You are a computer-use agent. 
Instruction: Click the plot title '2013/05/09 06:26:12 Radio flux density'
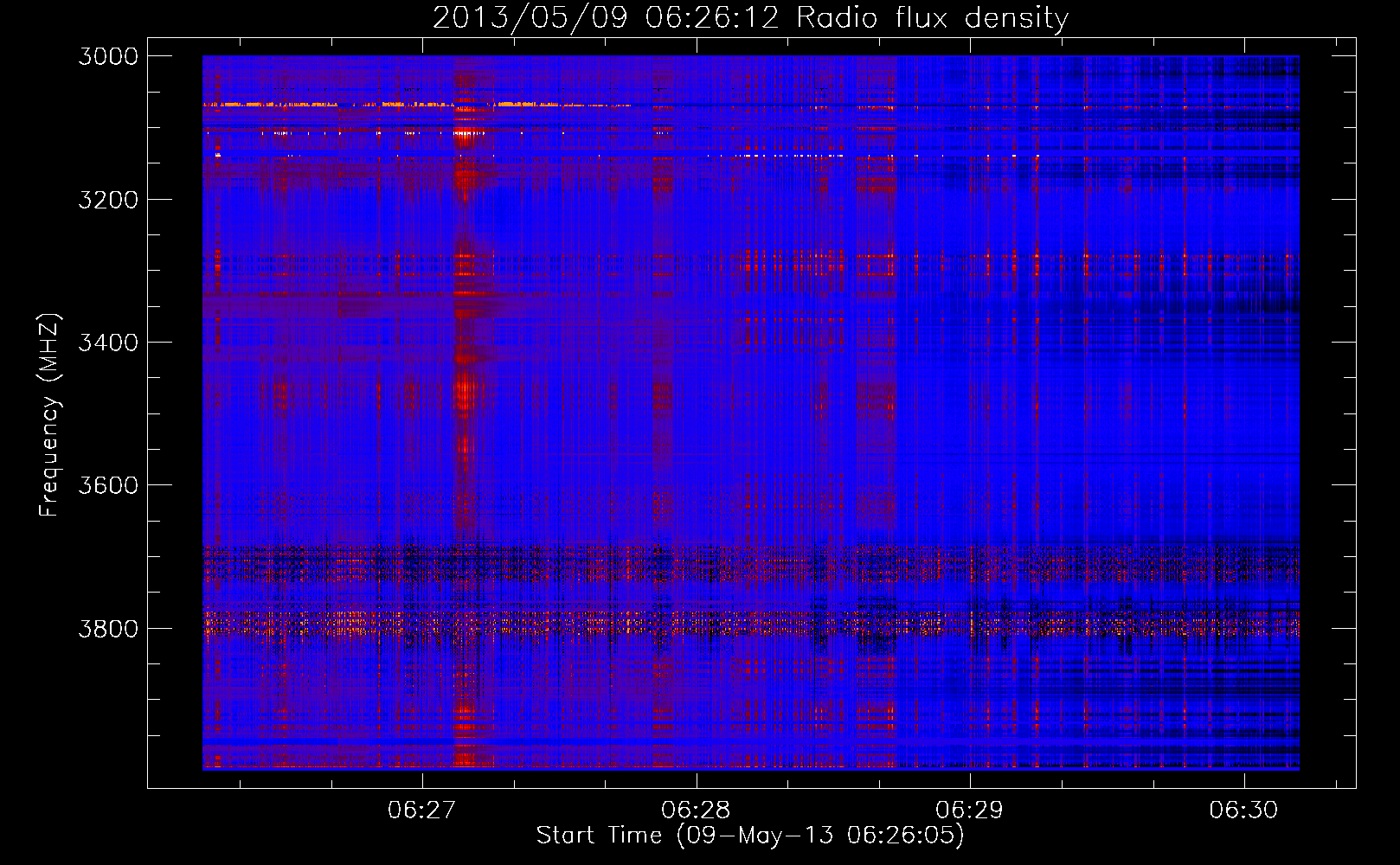click(x=750, y=18)
